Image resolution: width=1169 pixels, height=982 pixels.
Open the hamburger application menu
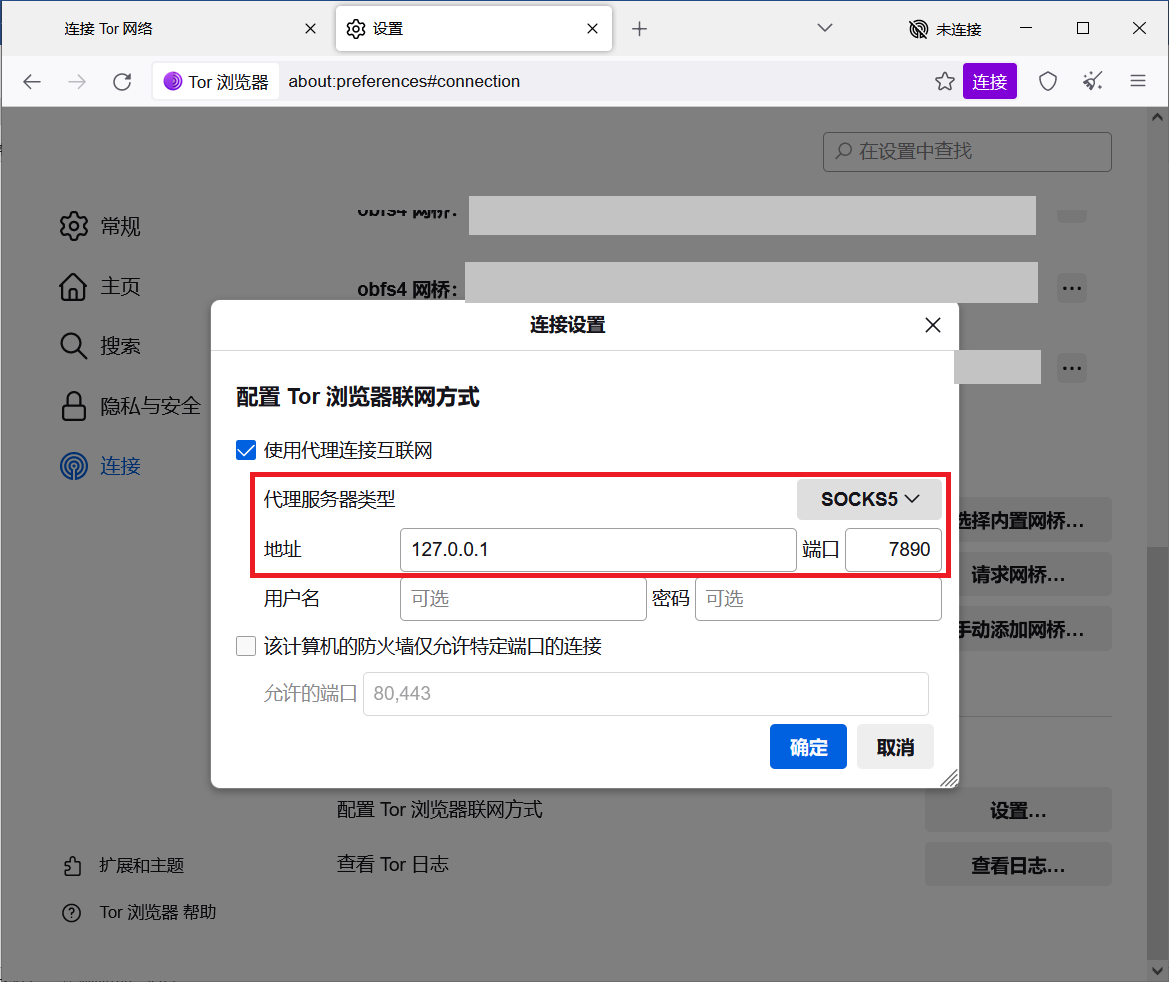[1138, 81]
